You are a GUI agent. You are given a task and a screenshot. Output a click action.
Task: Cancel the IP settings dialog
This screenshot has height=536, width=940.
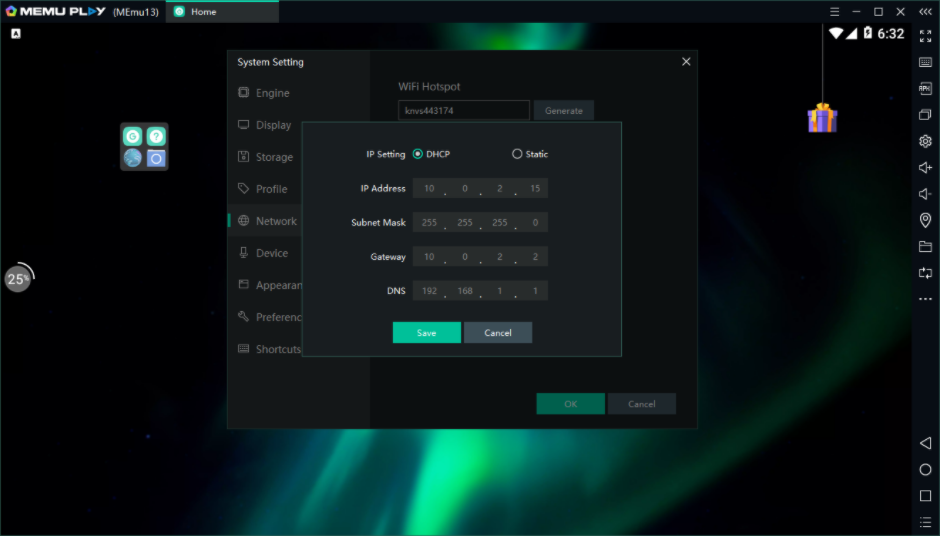[497, 333]
